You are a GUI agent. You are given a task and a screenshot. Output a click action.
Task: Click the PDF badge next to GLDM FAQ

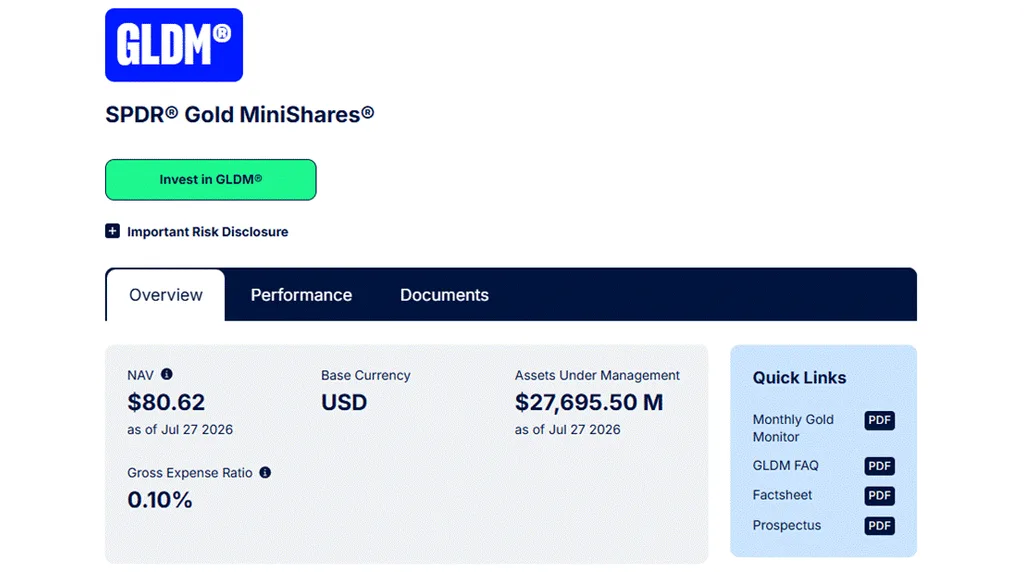click(879, 466)
